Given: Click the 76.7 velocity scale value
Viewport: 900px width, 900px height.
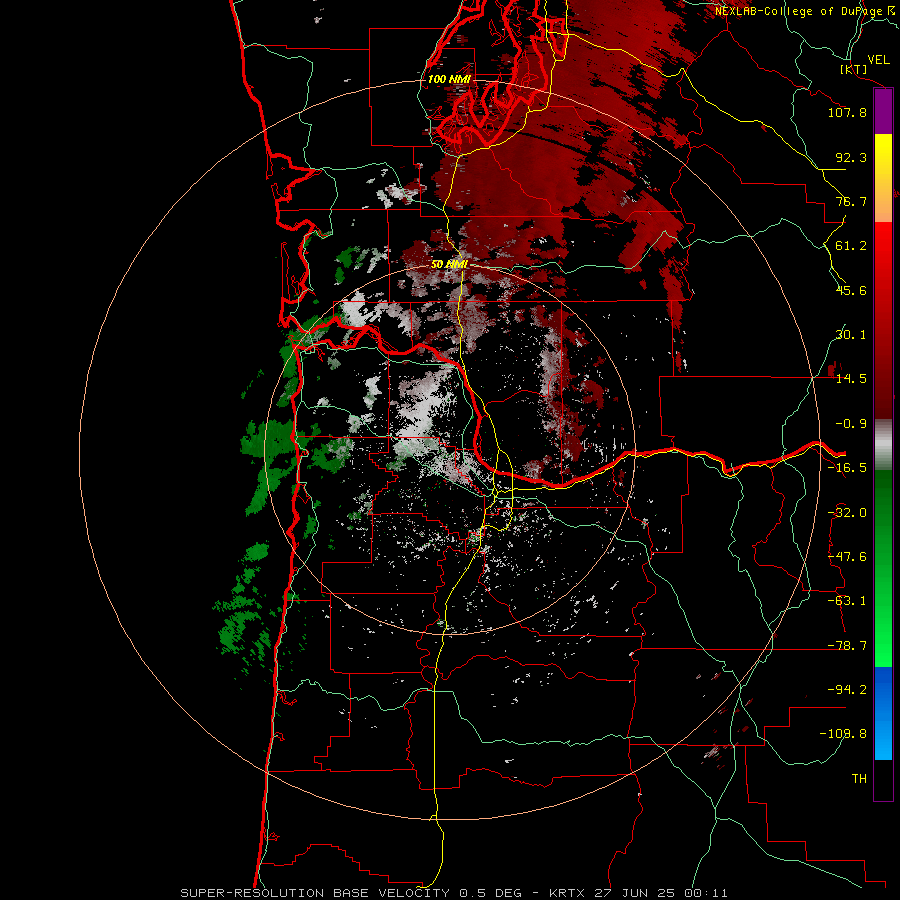Looking at the screenshot, I should (x=851, y=201).
